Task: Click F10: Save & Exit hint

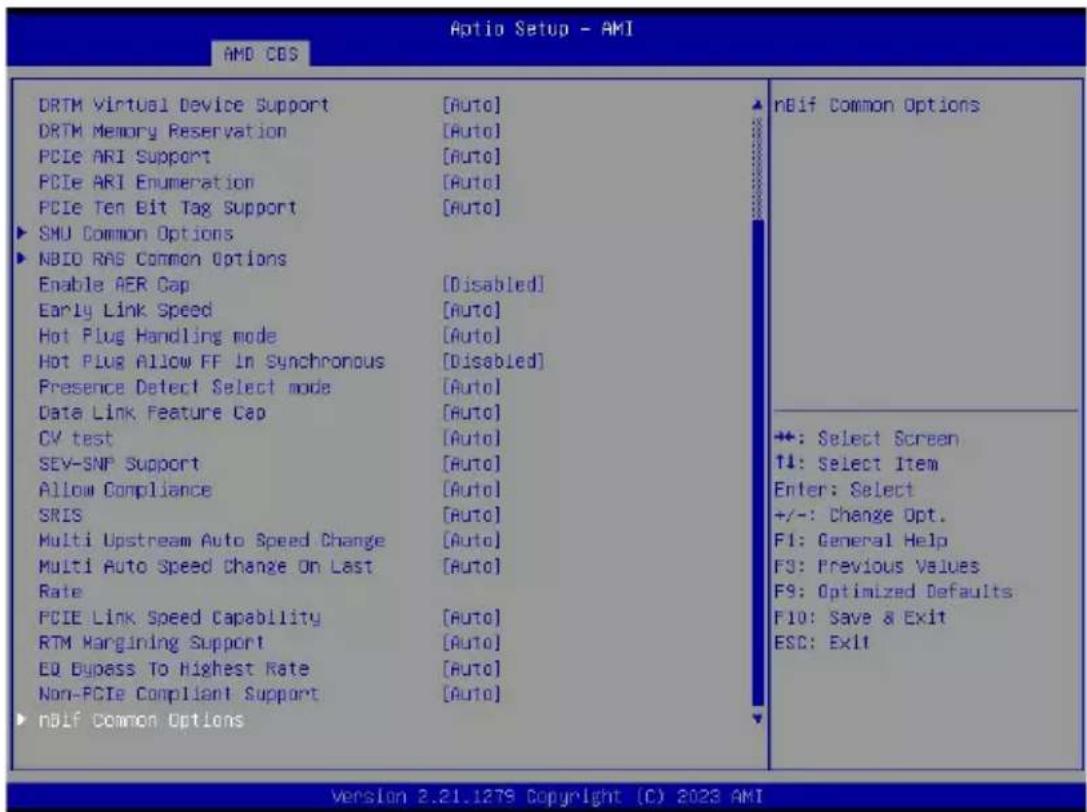Action: [x=860, y=617]
